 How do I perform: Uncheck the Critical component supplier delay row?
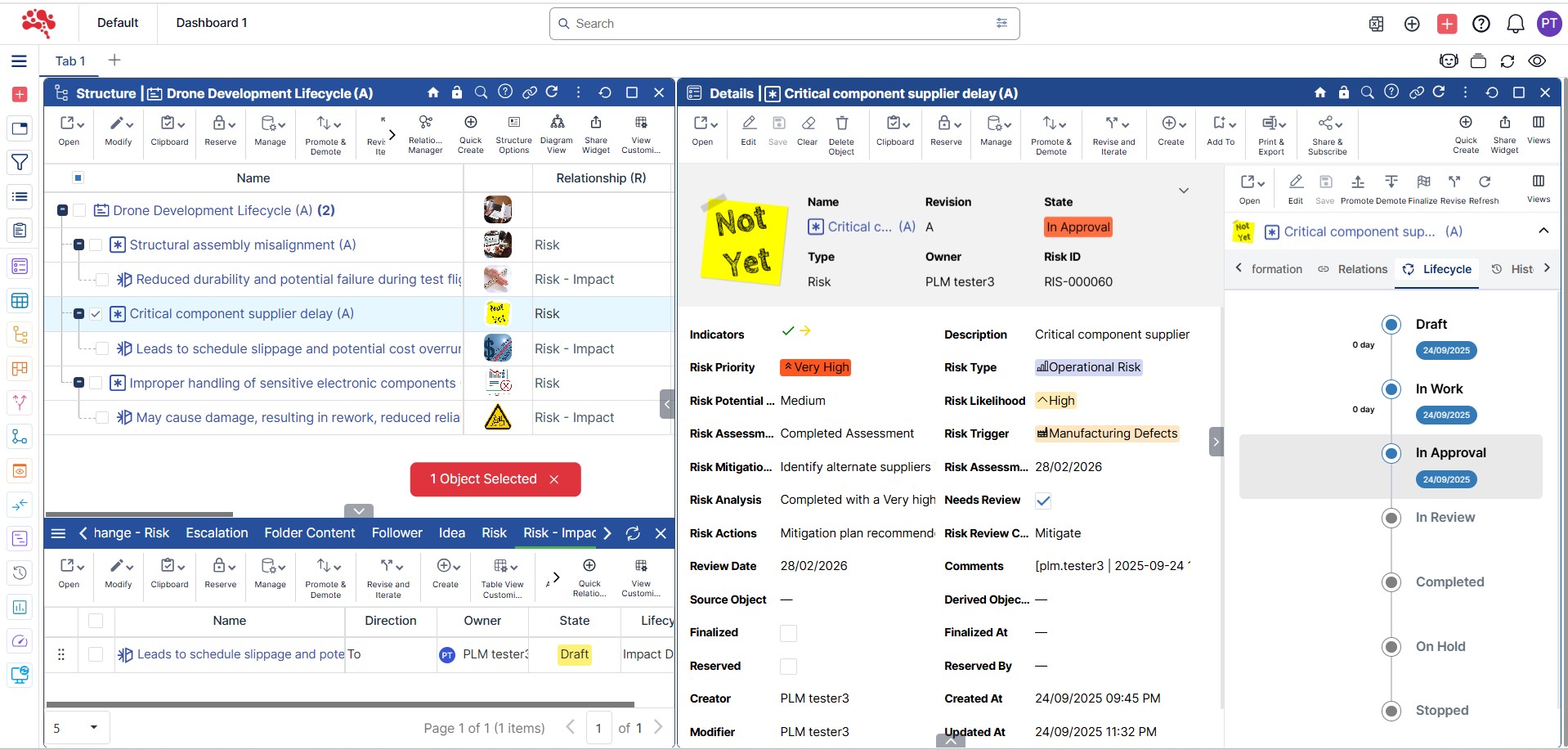(96, 314)
